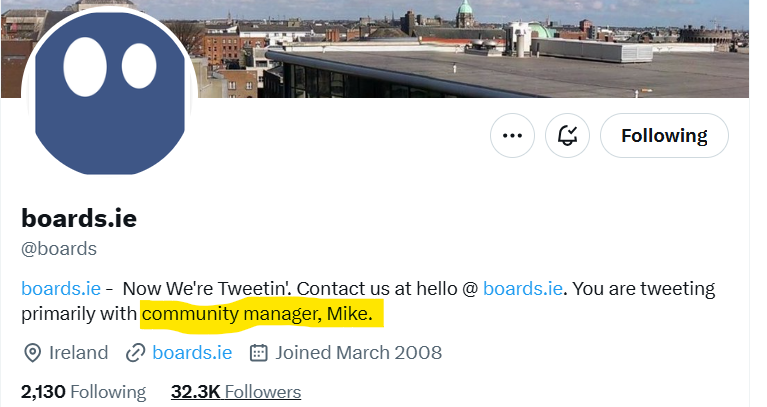Viewport: 767px width, 407px height.
Task: Click the first boards.ie link in bio
Action: tap(61, 289)
